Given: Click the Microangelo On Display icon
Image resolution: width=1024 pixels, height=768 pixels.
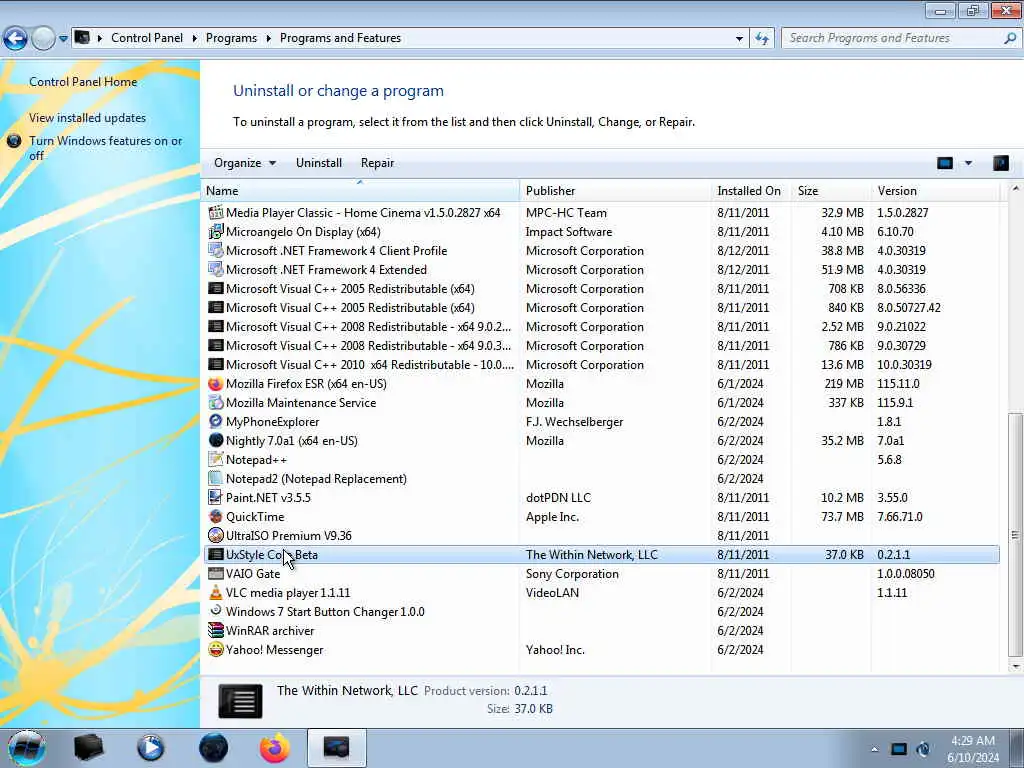Looking at the screenshot, I should pyautogui.click(x=216, y=232).
